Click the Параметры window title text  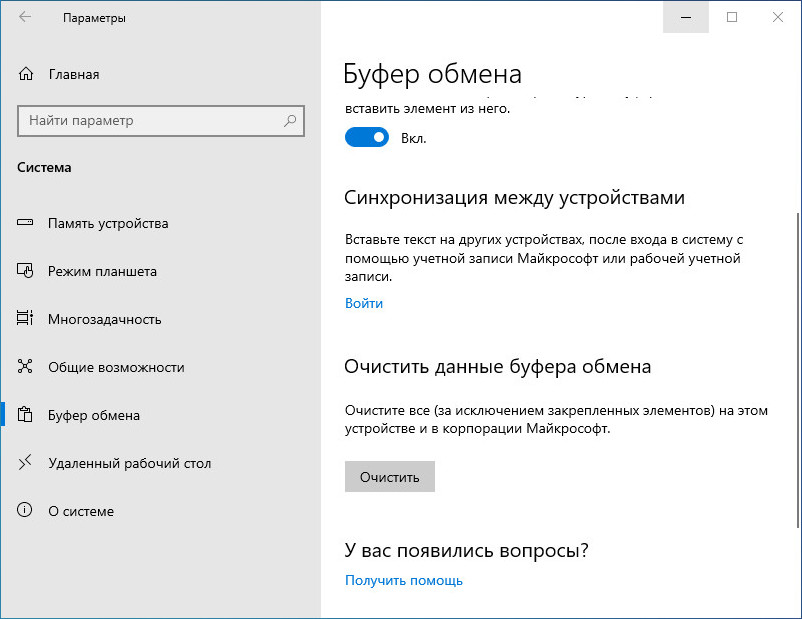(94, 18)
